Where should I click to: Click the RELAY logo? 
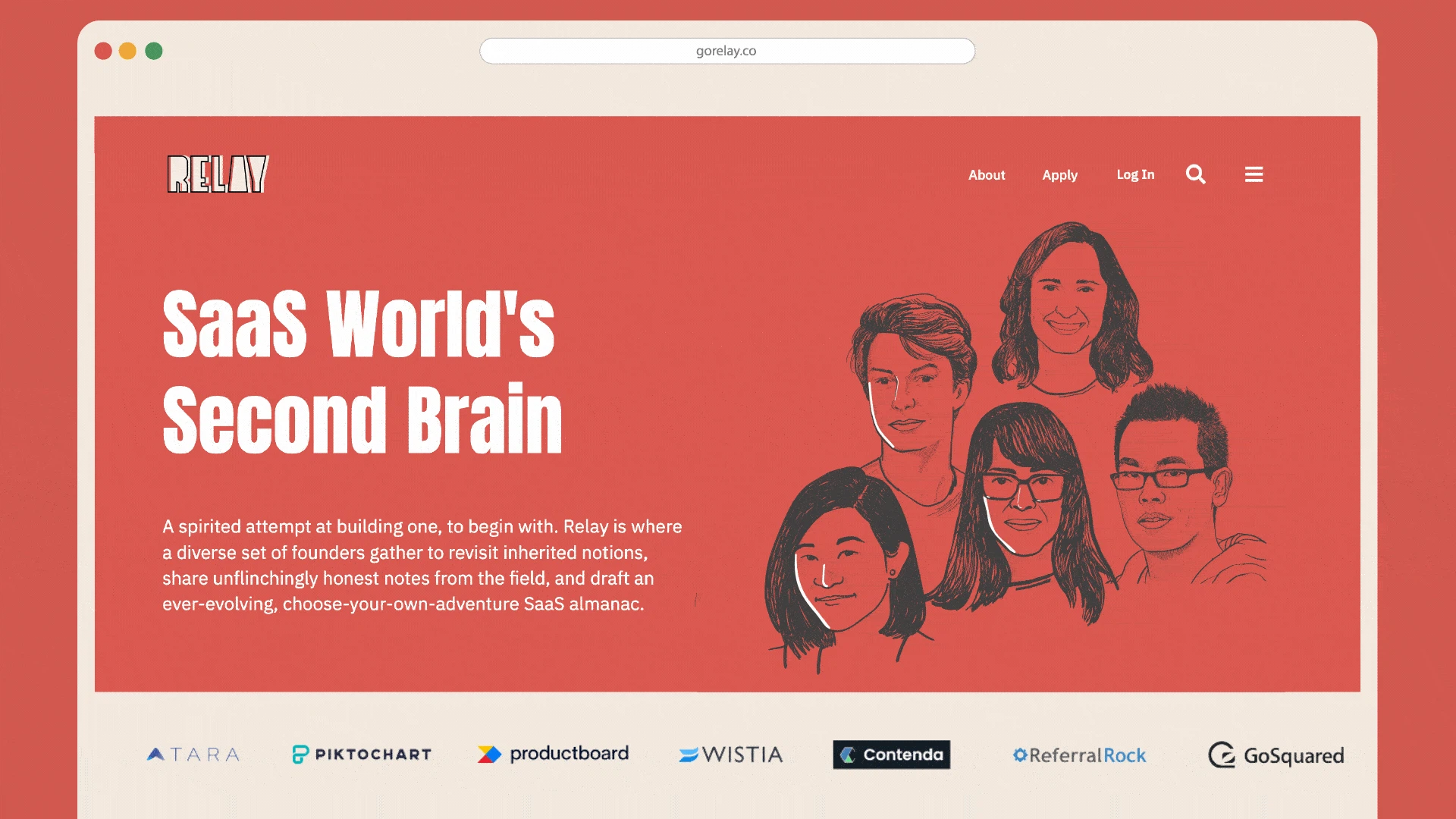click(x=218, y=174)
